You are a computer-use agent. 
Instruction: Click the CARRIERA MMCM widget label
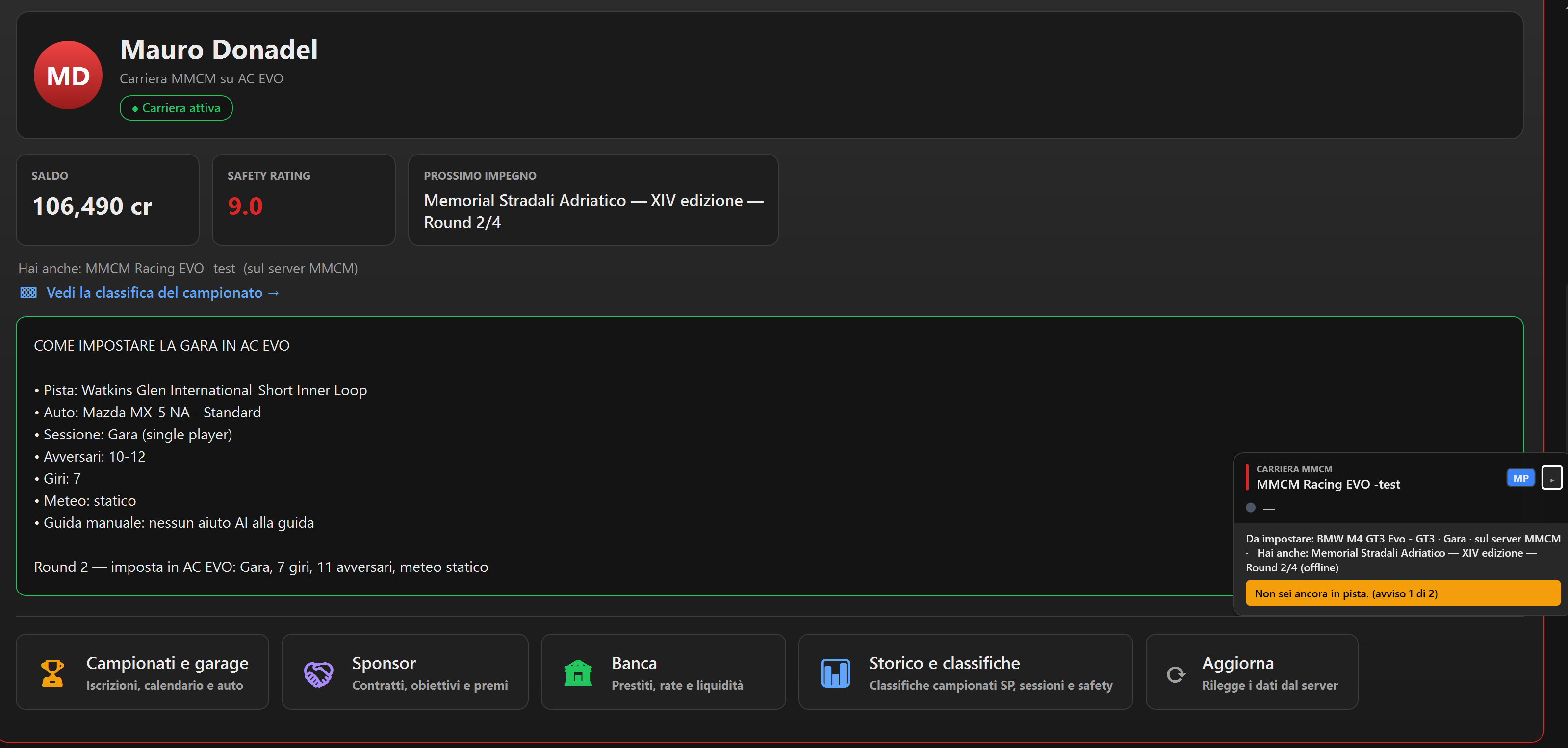point(1294,469)
